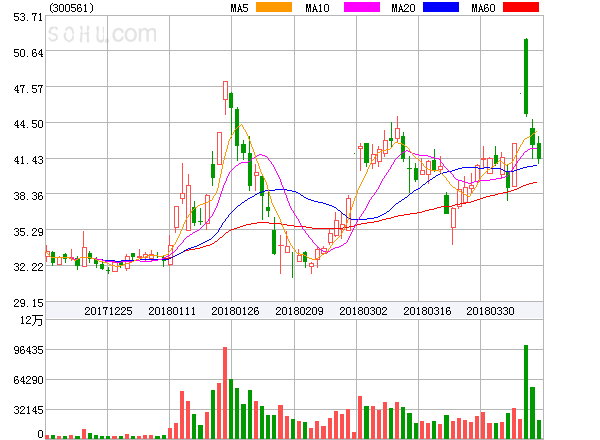Click the 41.43 price axis label

click(x=28, y=160)
